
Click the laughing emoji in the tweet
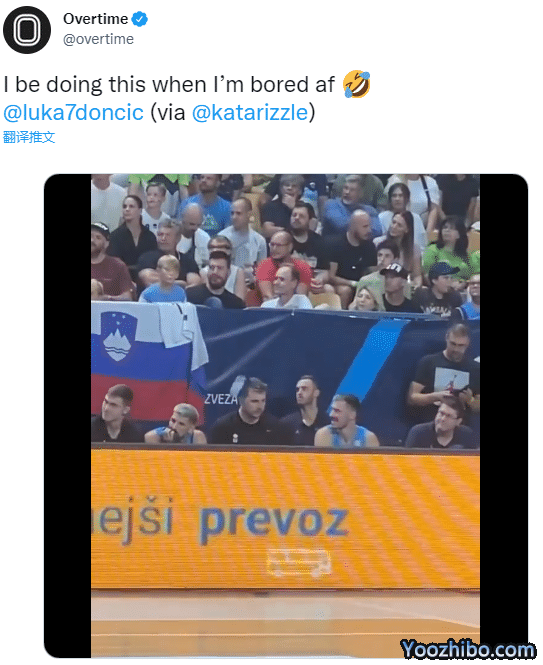(x=356, y=84)
